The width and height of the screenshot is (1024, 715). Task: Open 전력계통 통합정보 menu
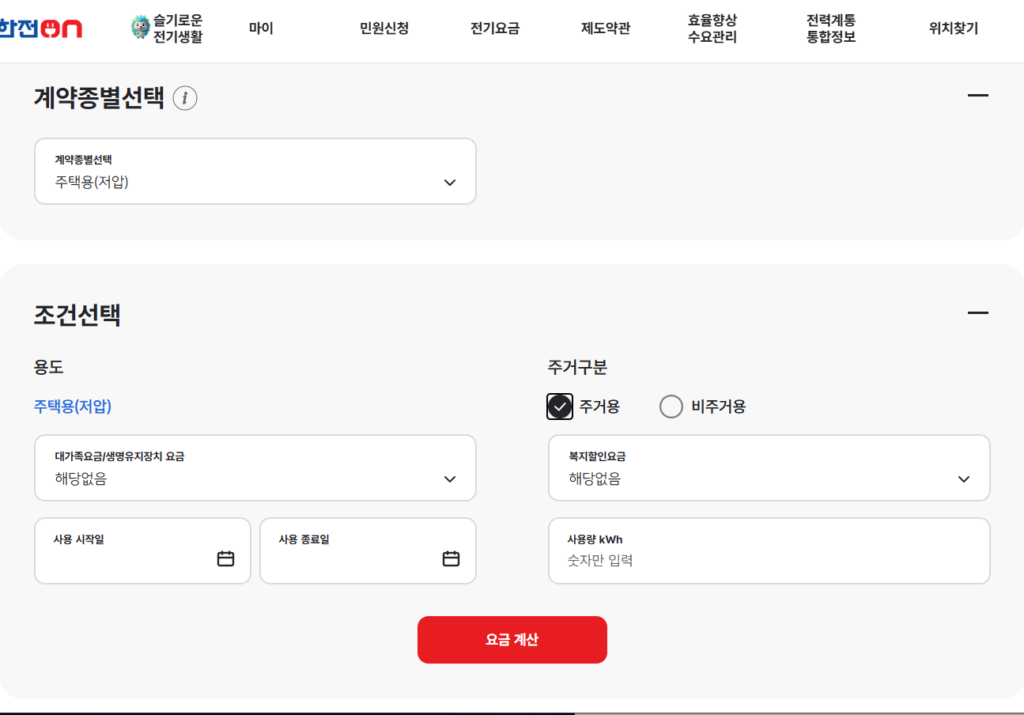click(831, 28)
